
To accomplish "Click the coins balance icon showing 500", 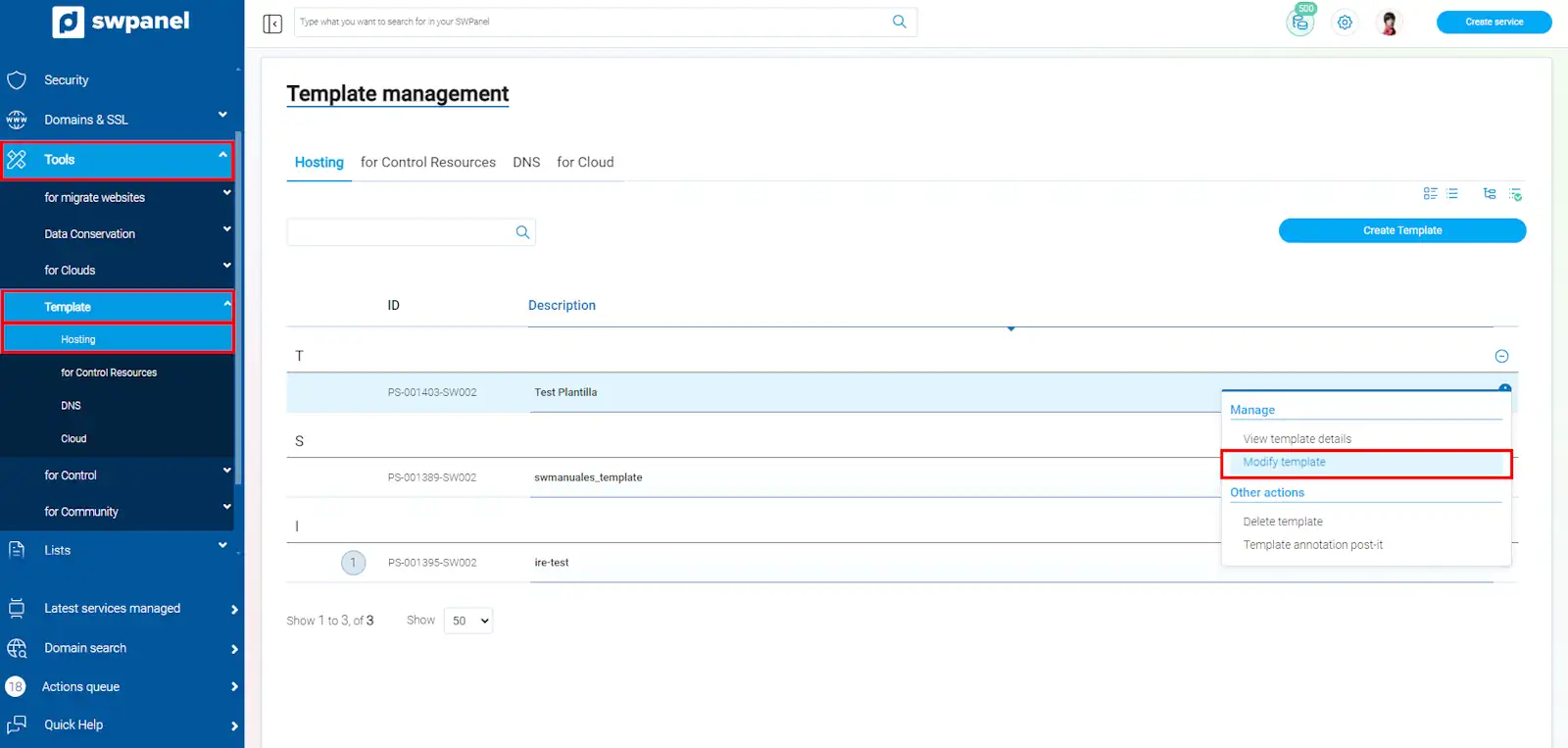I will click(x=1299, y=23).
